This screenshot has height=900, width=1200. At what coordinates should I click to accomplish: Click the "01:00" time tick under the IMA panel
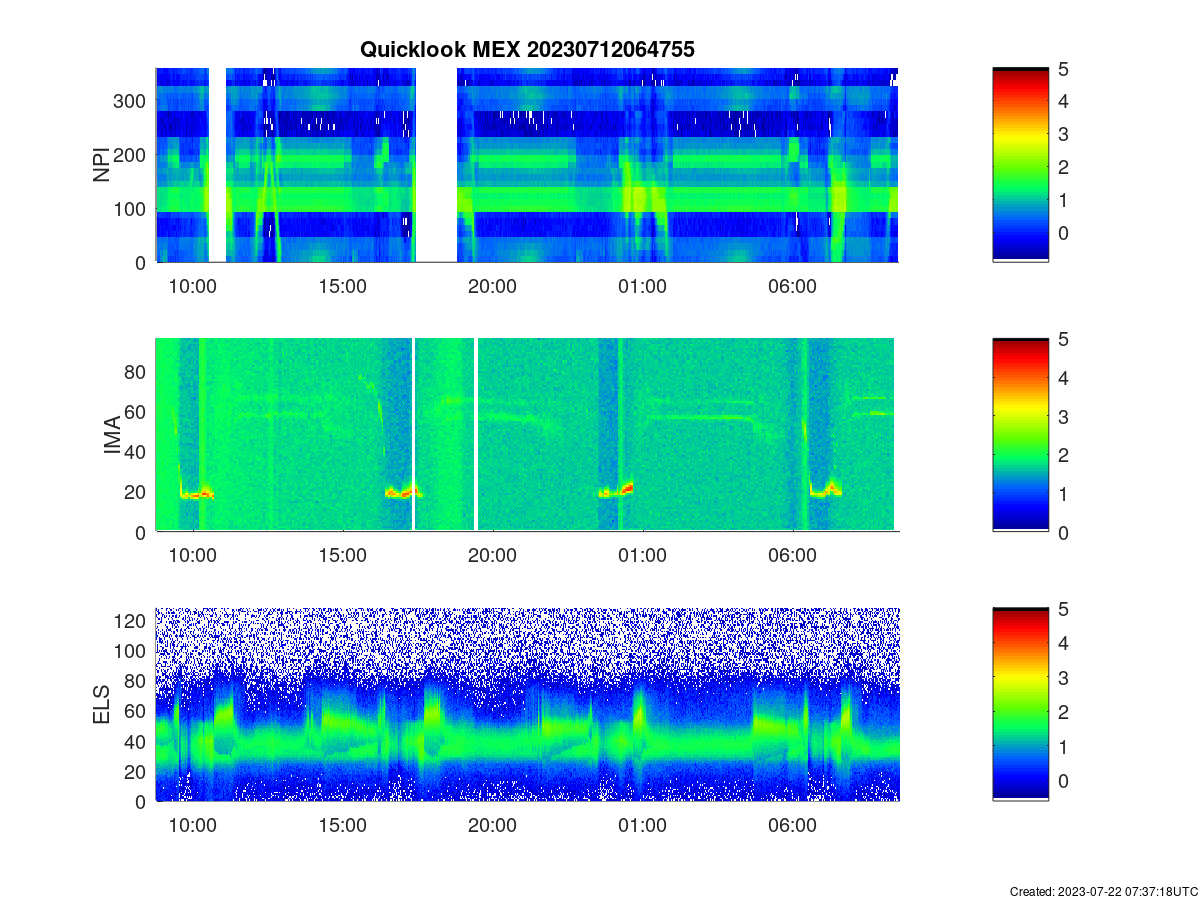643,556
